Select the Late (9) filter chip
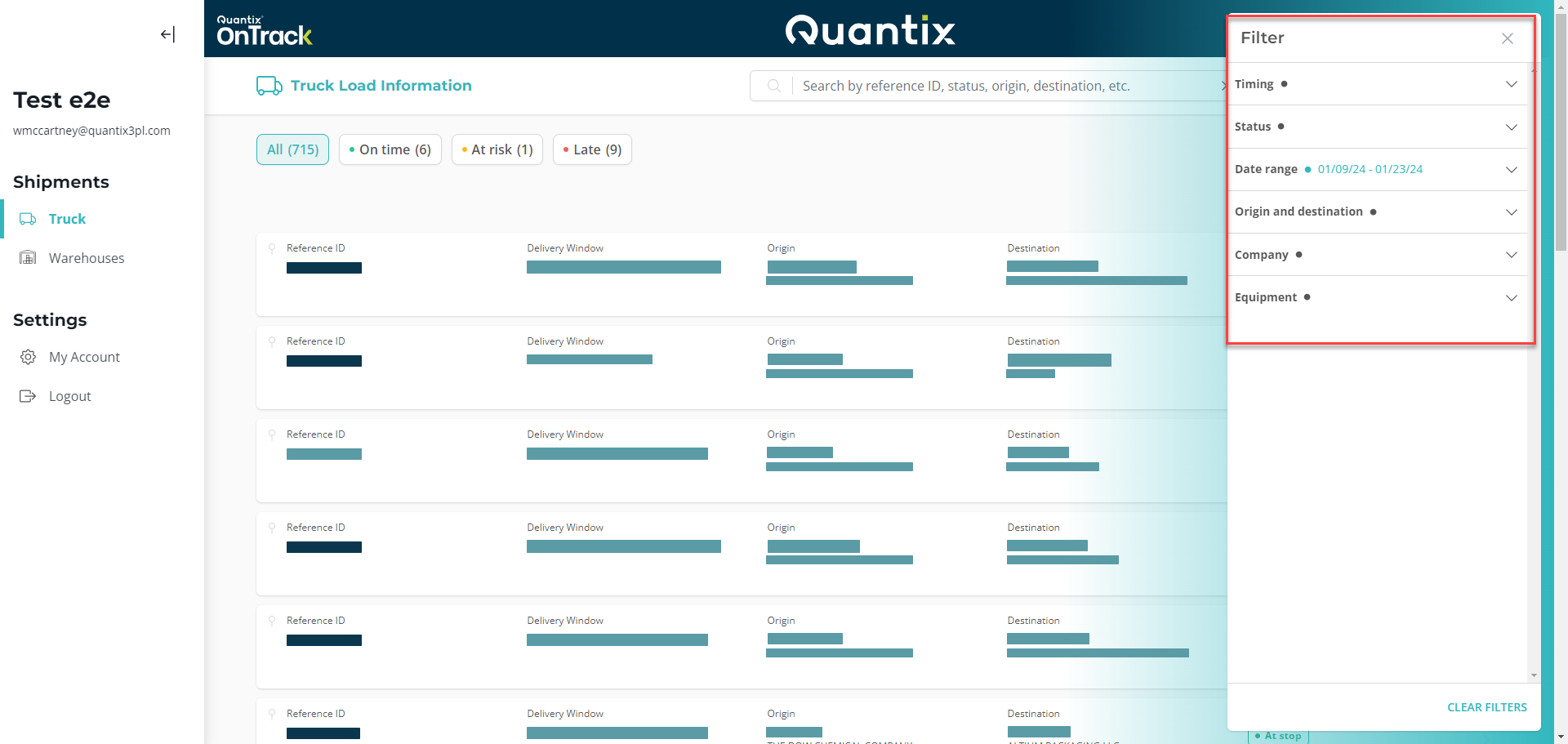1568x744 pixels. click(592, 149)
